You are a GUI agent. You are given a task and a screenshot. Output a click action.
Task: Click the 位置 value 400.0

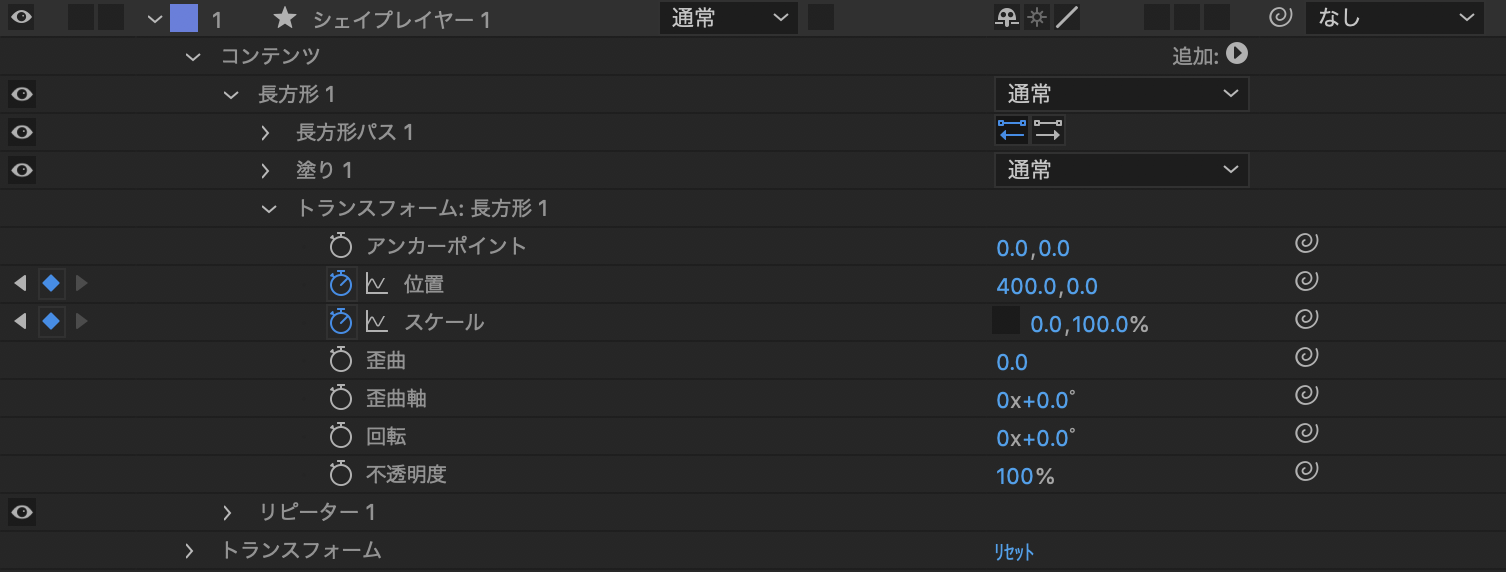1026,286
